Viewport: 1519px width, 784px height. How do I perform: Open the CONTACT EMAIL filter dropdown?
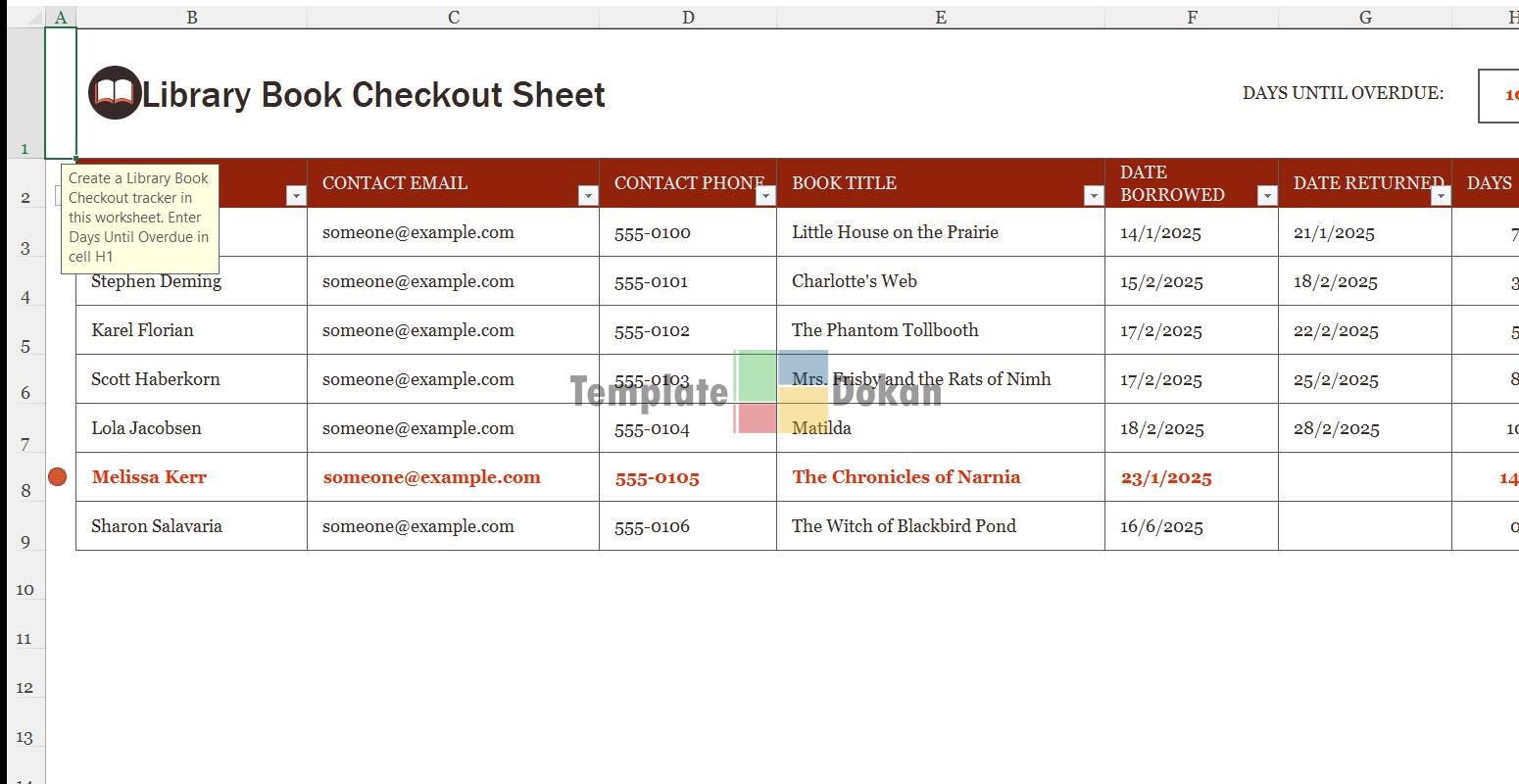coord(588,196)
